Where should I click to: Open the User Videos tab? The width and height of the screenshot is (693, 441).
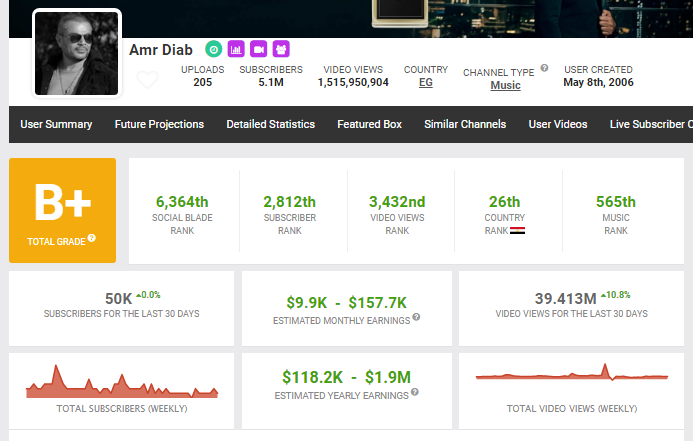[558, 125]
